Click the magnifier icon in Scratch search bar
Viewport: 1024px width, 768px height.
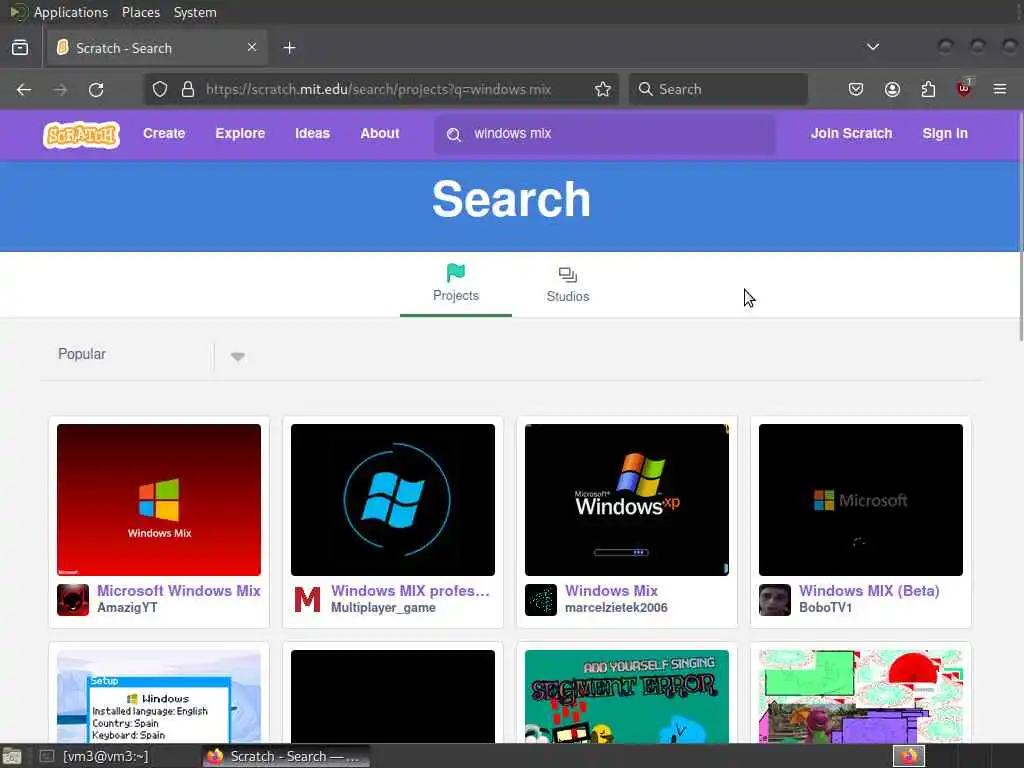coord(454,135)
